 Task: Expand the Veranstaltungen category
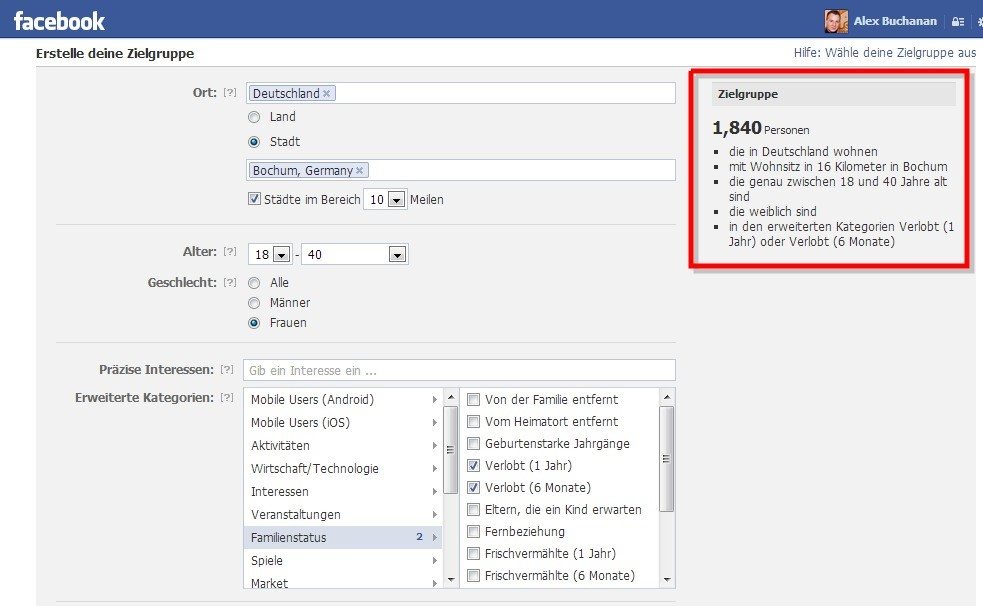tap(343, 515)
